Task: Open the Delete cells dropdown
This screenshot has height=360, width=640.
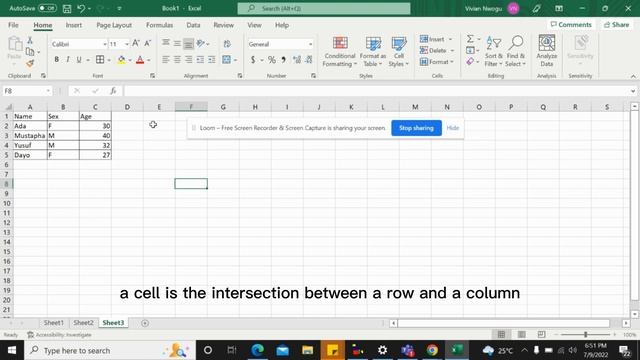Action: pos(452,51)
